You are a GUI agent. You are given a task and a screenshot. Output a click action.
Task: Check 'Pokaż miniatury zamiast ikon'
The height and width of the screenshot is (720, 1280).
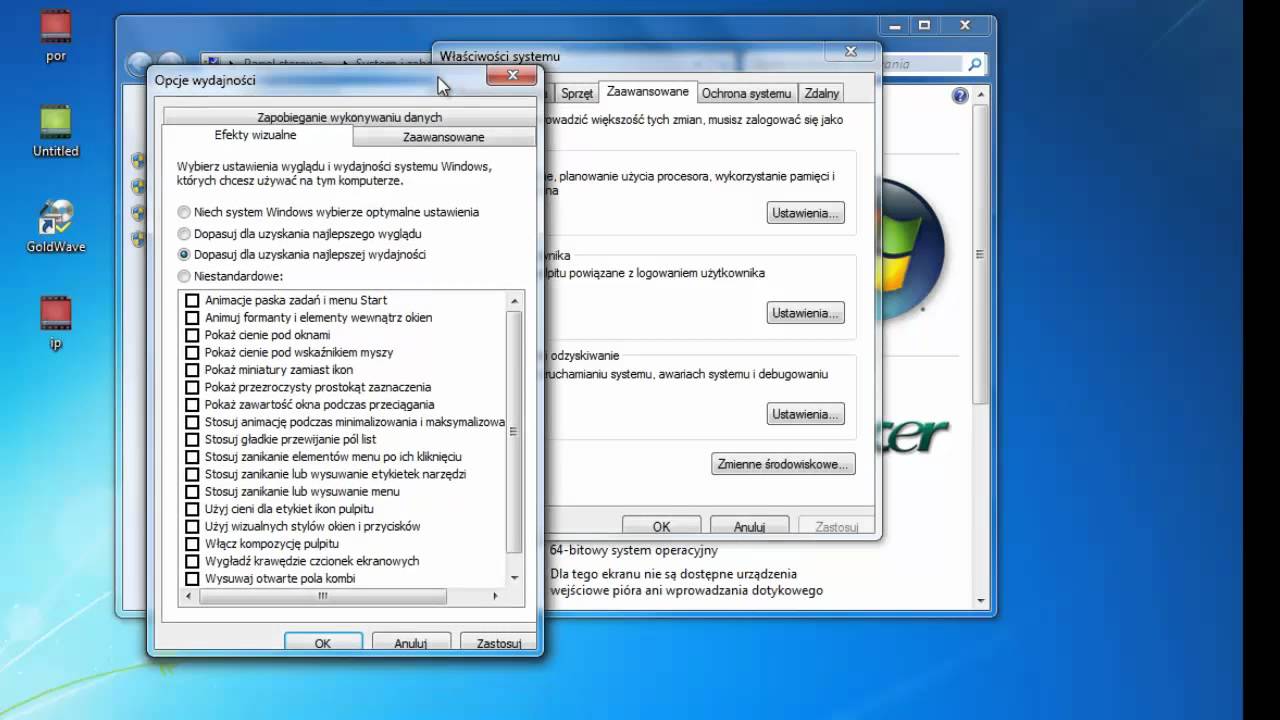pos(192,369)
